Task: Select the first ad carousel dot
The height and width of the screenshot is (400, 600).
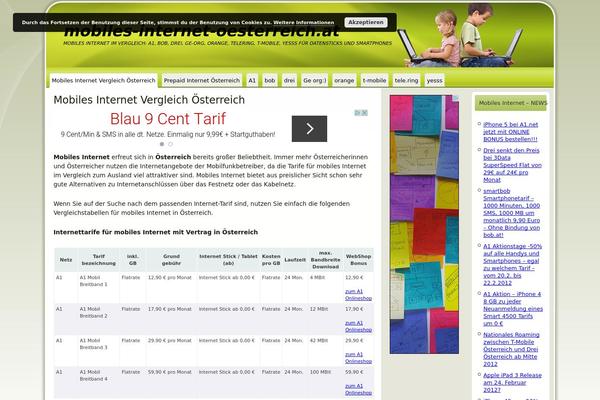Action: coord(162,144)
